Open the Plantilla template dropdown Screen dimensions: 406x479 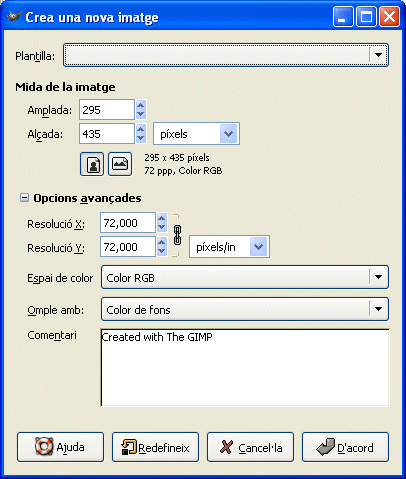[226, 55]
